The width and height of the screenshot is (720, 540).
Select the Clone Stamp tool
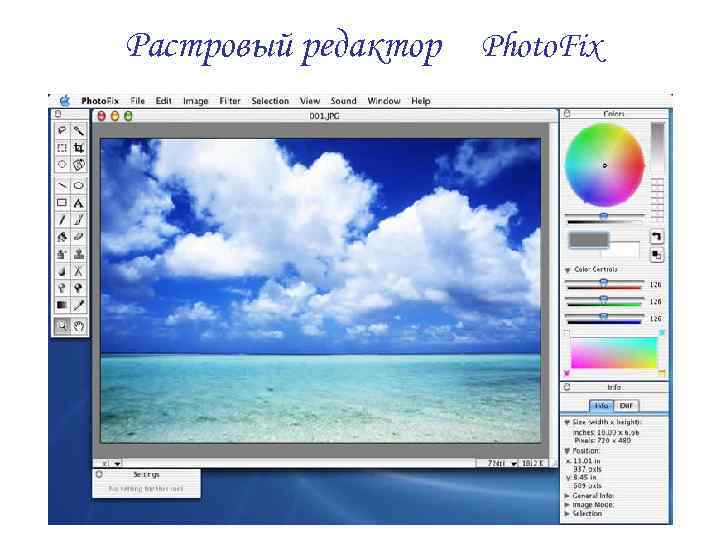pyautogui.click(x=79, y=254)
